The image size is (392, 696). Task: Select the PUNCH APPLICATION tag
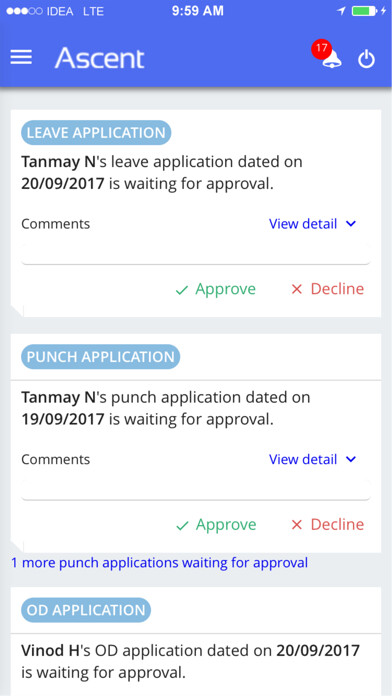(101, 357)
